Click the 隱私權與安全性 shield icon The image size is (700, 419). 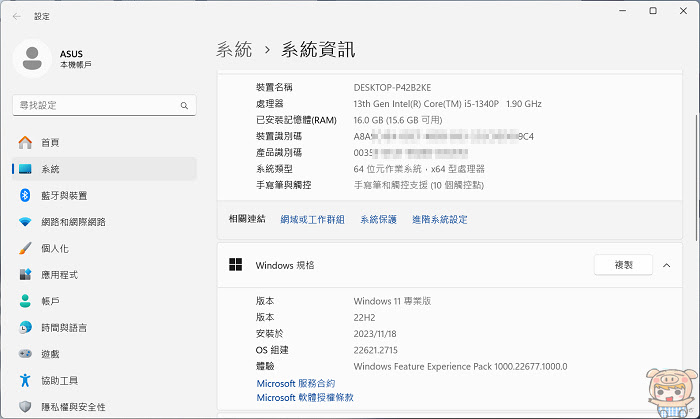point(25,407)
